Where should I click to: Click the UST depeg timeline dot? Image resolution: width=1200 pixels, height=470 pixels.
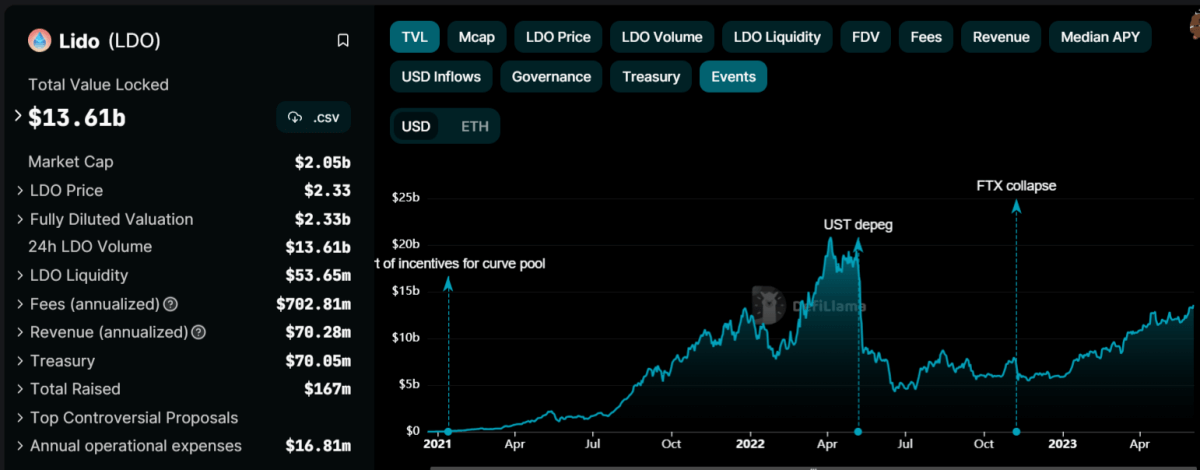point(858,432)
